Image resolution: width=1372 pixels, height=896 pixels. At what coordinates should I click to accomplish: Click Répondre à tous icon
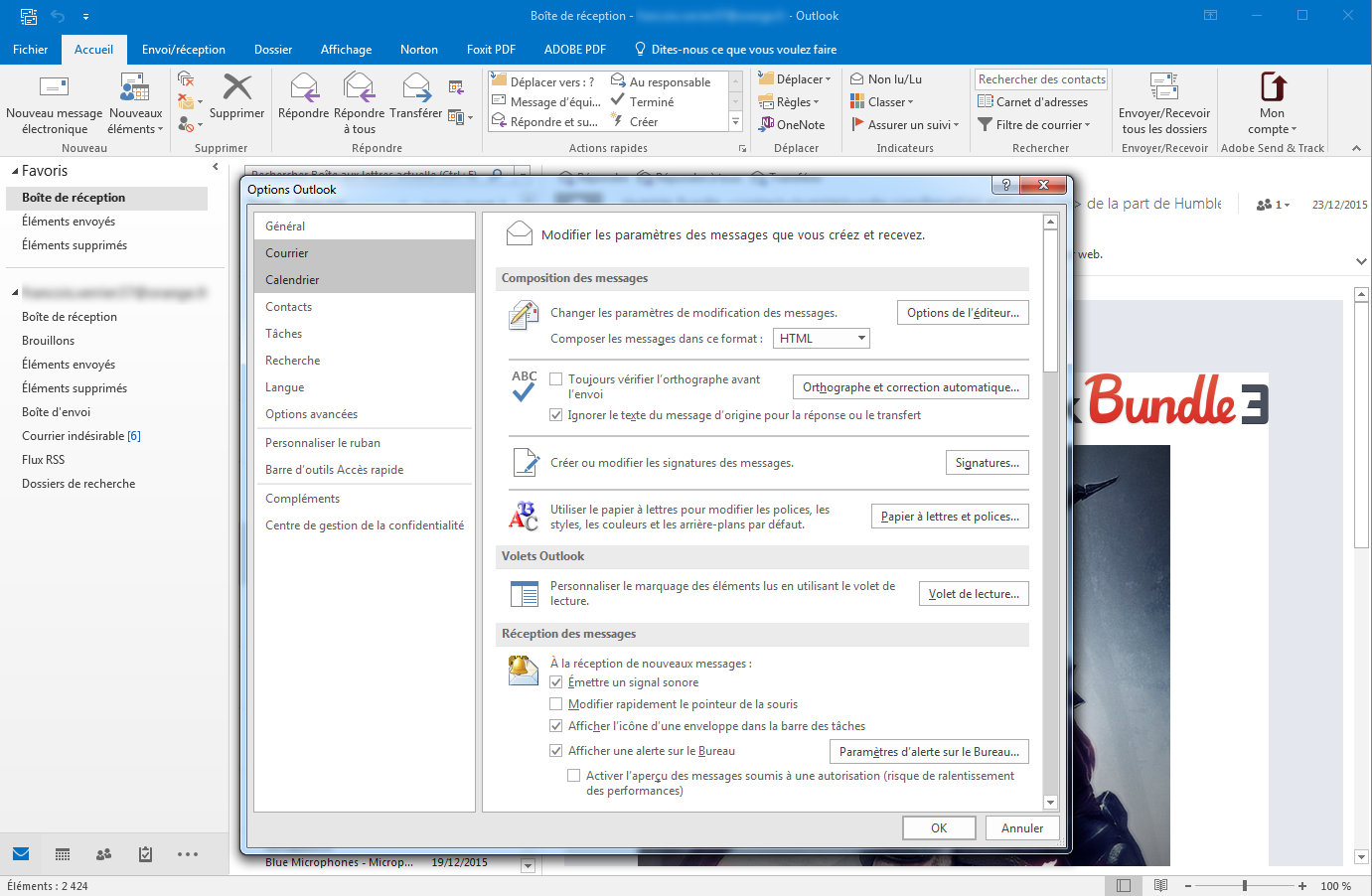359,87
